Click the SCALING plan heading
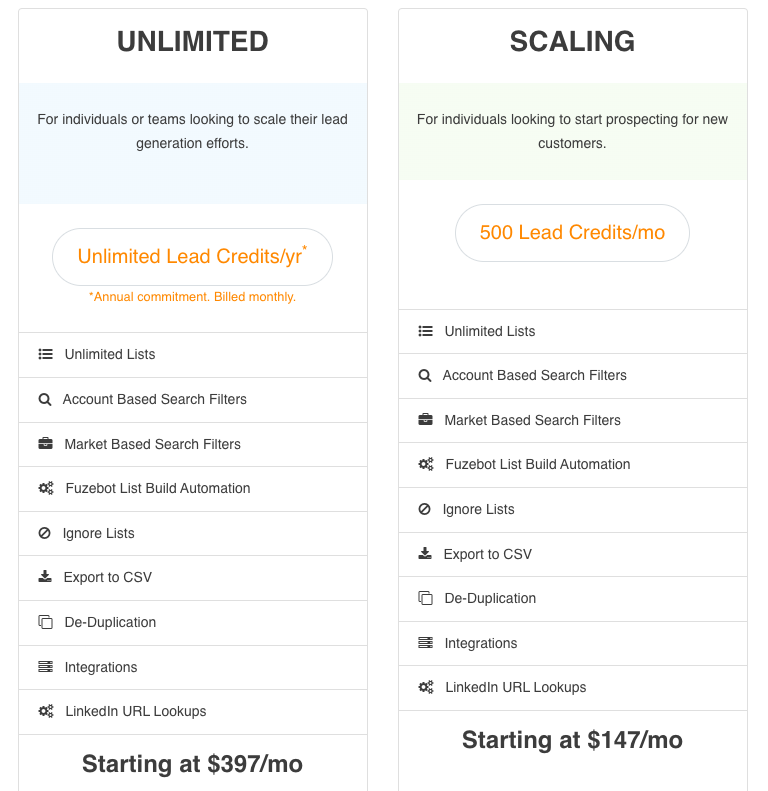 (572, 41)
